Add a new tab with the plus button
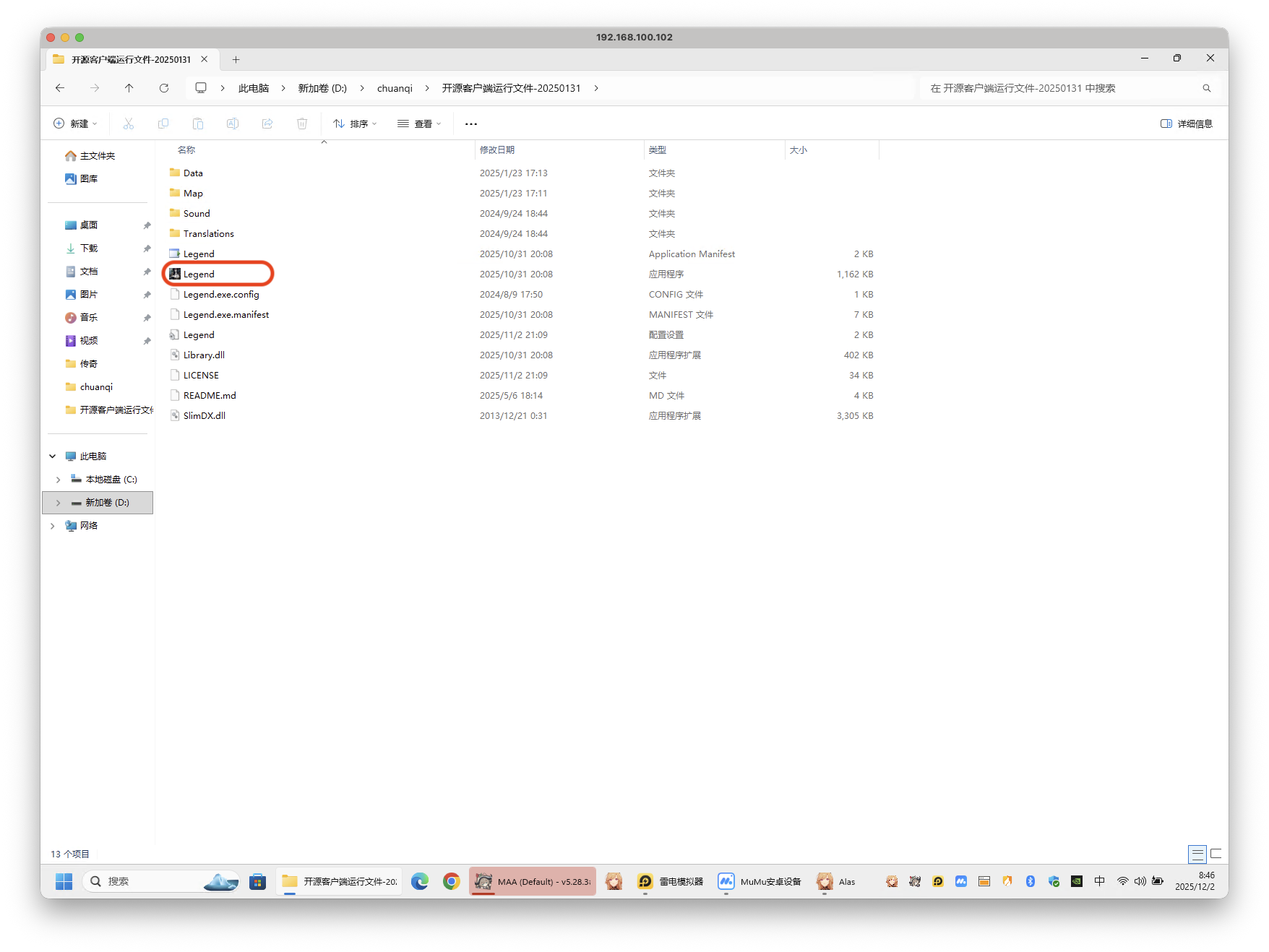1269x952 pixels. (x=236, y=59)
